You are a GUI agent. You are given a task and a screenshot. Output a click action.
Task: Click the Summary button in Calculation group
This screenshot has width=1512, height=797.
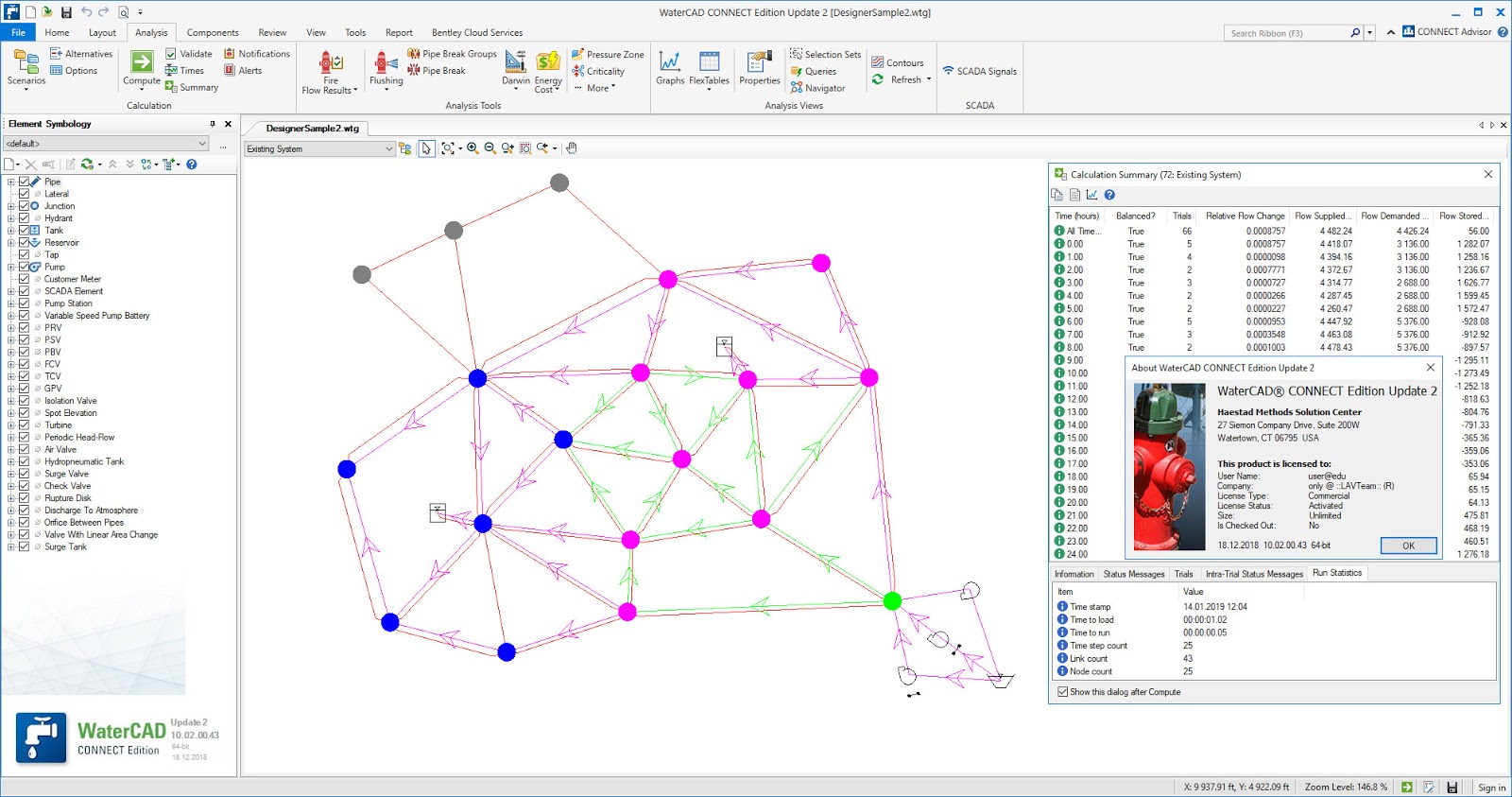[x=192, y=87]
